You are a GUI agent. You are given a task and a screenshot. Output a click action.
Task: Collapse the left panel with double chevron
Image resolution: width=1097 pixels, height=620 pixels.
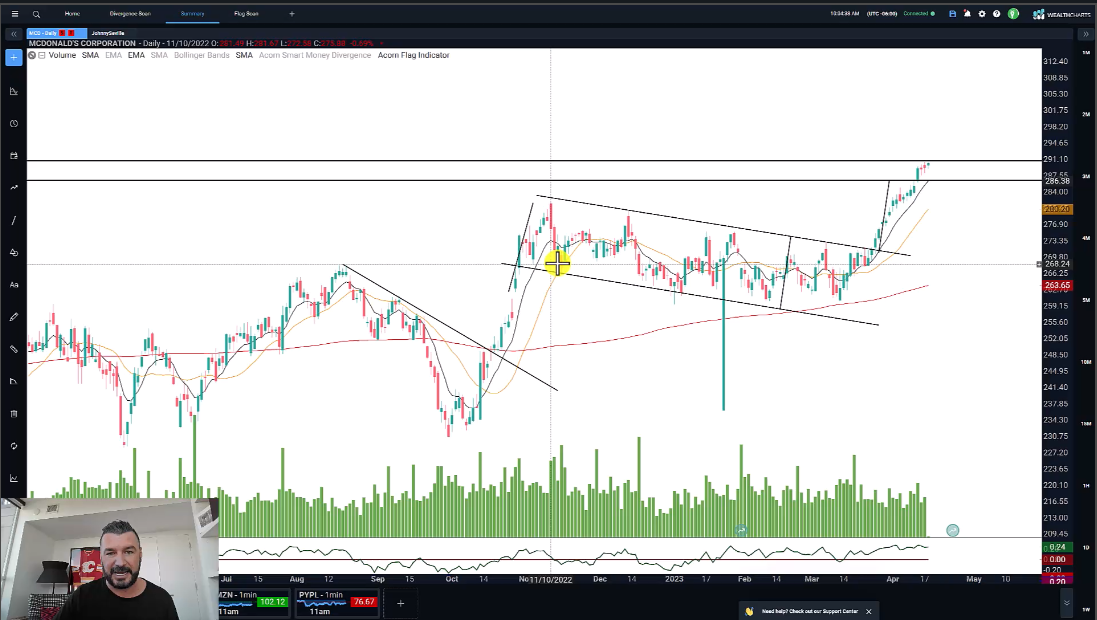(x=13, y=34)
